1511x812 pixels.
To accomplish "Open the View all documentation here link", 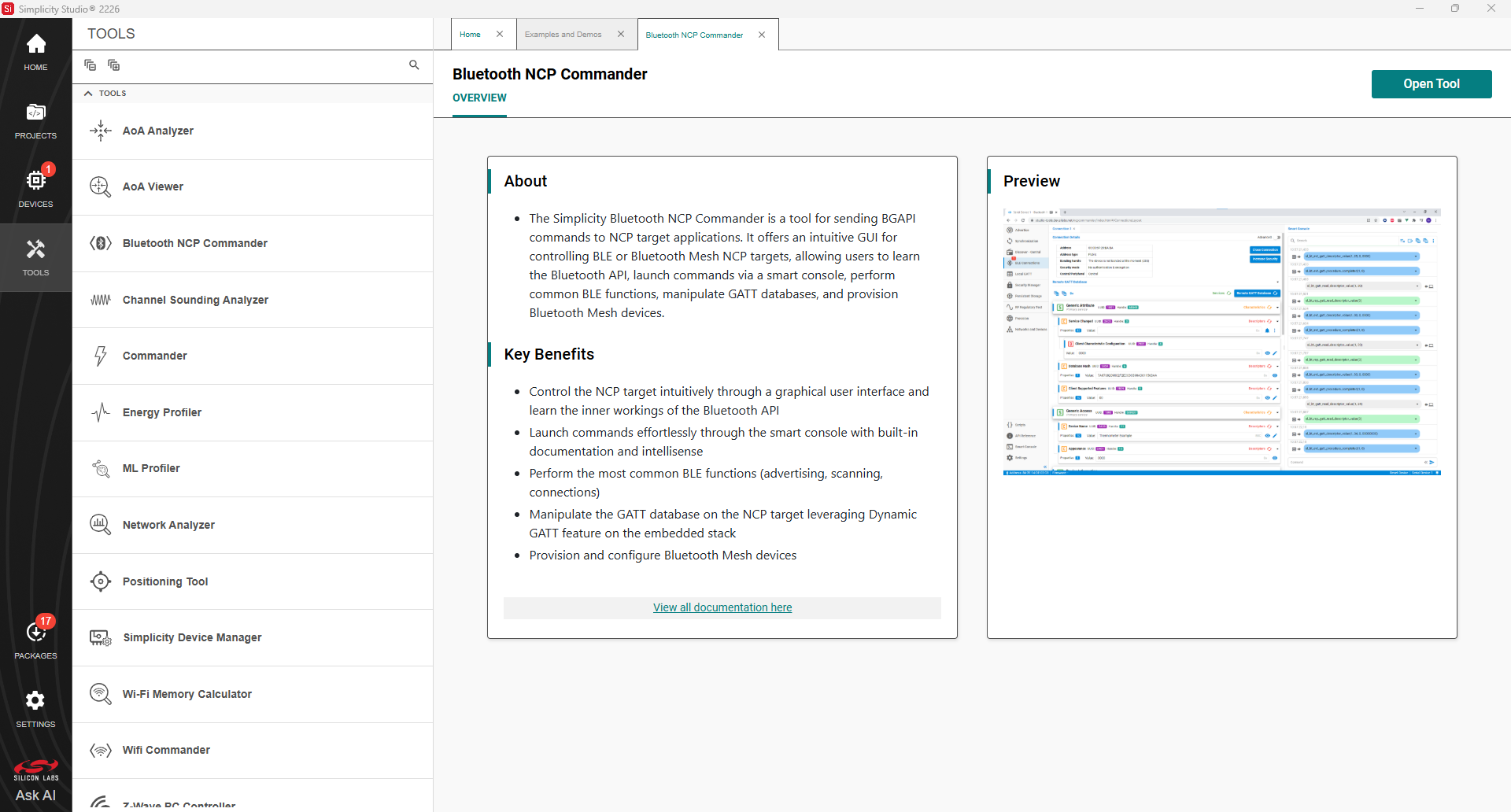I will point(722,607).
